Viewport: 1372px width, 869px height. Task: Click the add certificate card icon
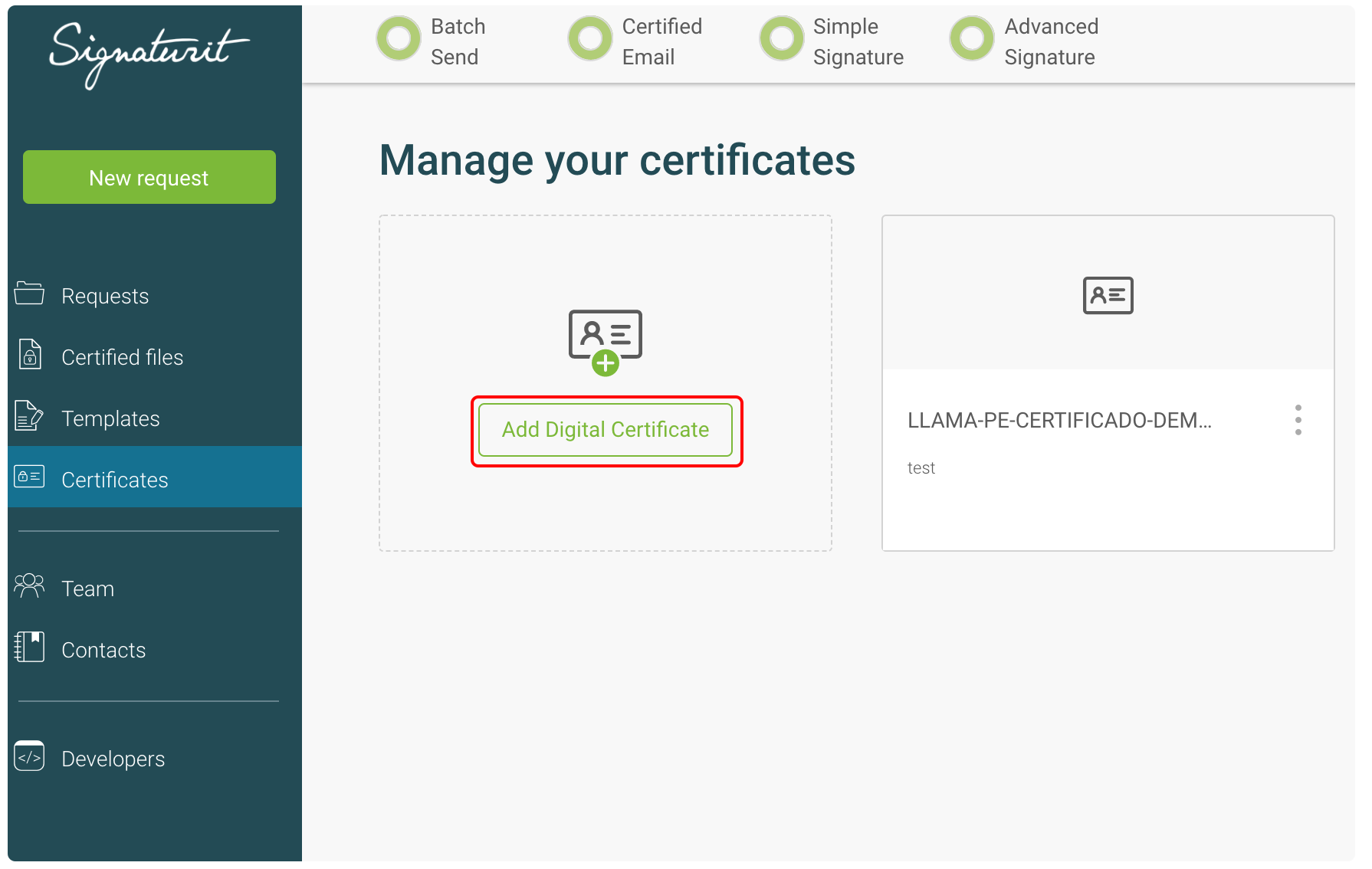point(606,343)
